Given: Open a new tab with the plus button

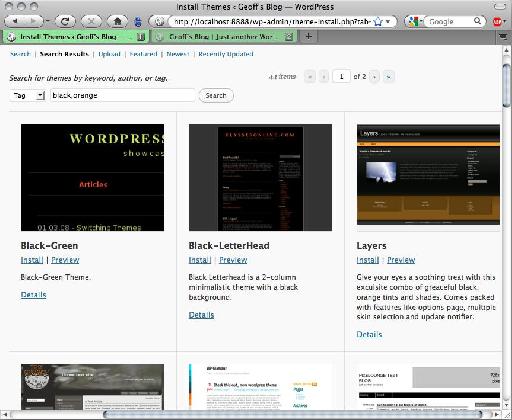Looking at the screenshot, I should 309,36.
